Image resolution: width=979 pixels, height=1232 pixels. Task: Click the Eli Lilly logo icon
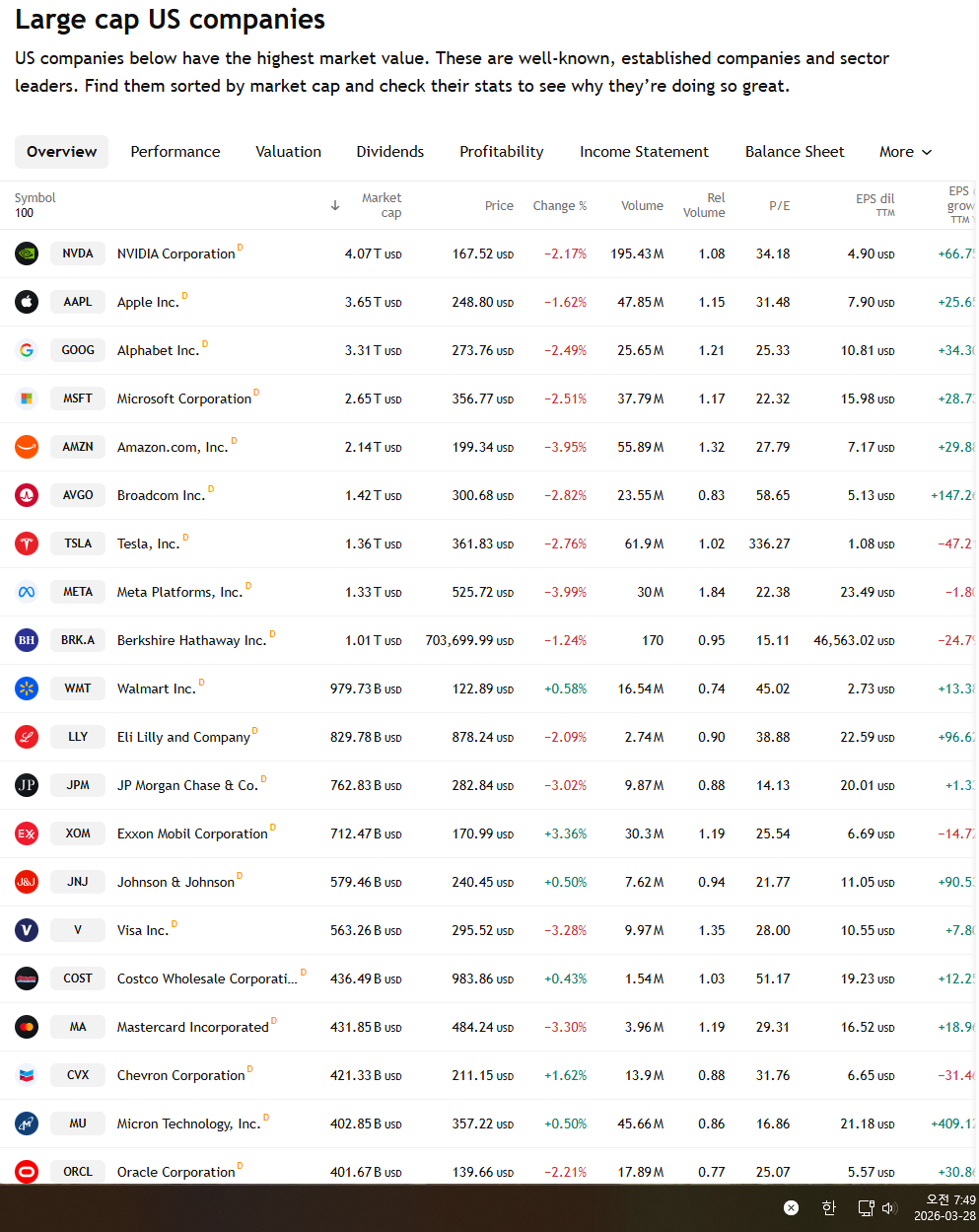pyautogui.click(x=27, y=737)
